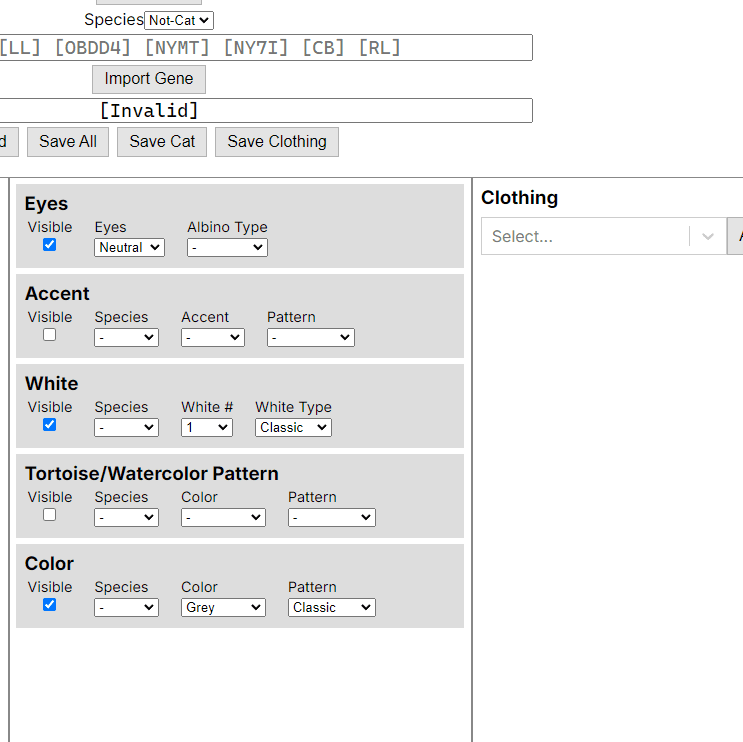743x742 pixels.
Task: Click the Import Gene button
Action: coord(149,79)
